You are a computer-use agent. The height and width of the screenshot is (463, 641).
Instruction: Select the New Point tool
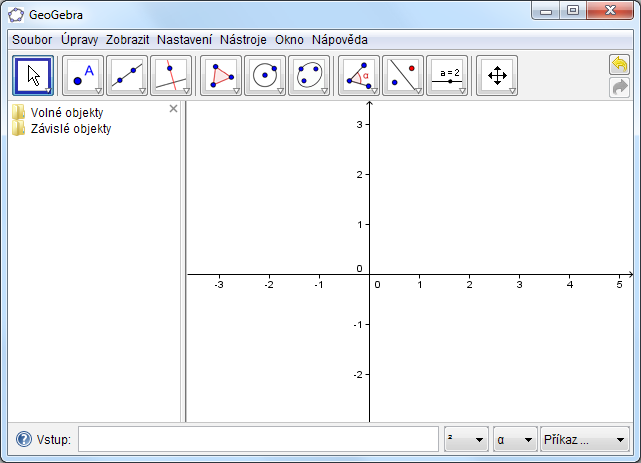[83, 76]
